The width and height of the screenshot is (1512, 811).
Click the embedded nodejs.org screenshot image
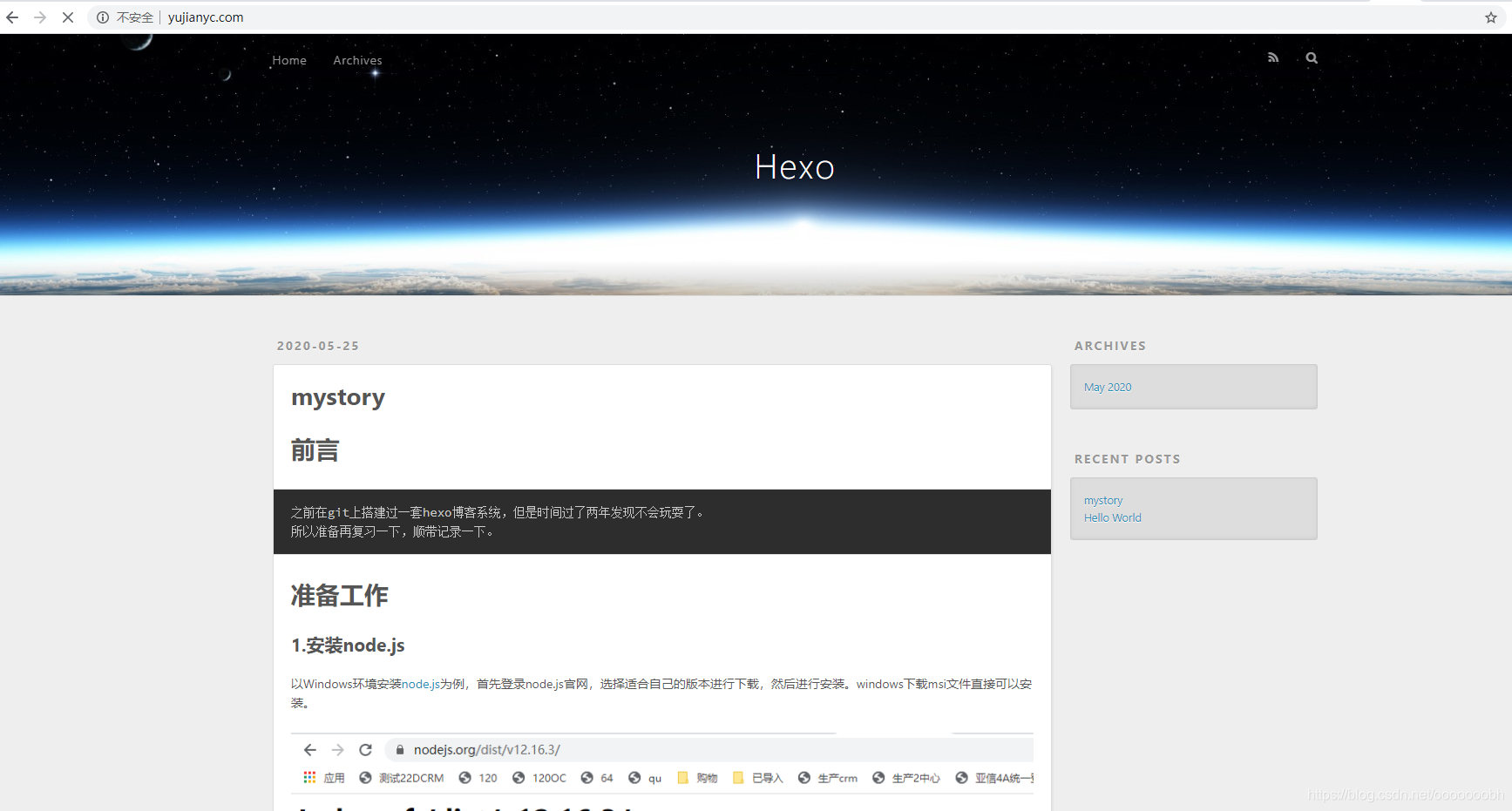tap(662, 771)
